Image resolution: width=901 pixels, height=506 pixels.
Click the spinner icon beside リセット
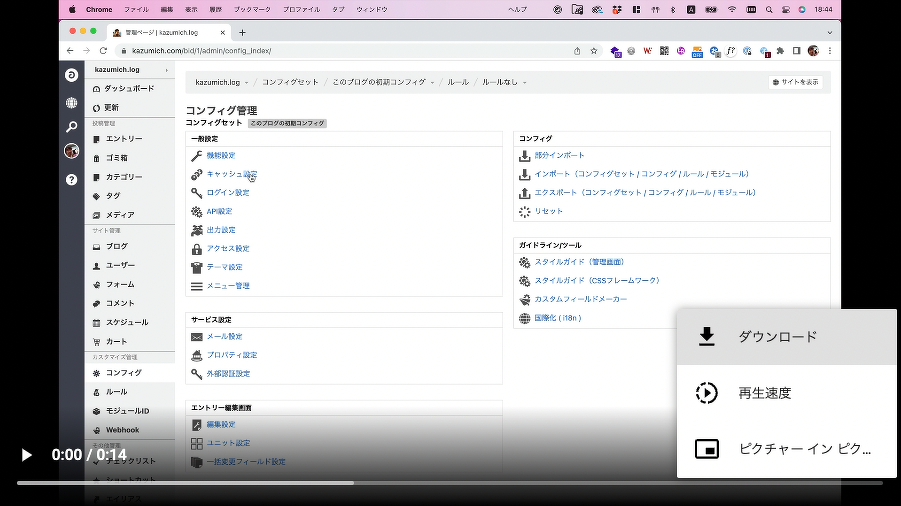(x=525, y=211)
